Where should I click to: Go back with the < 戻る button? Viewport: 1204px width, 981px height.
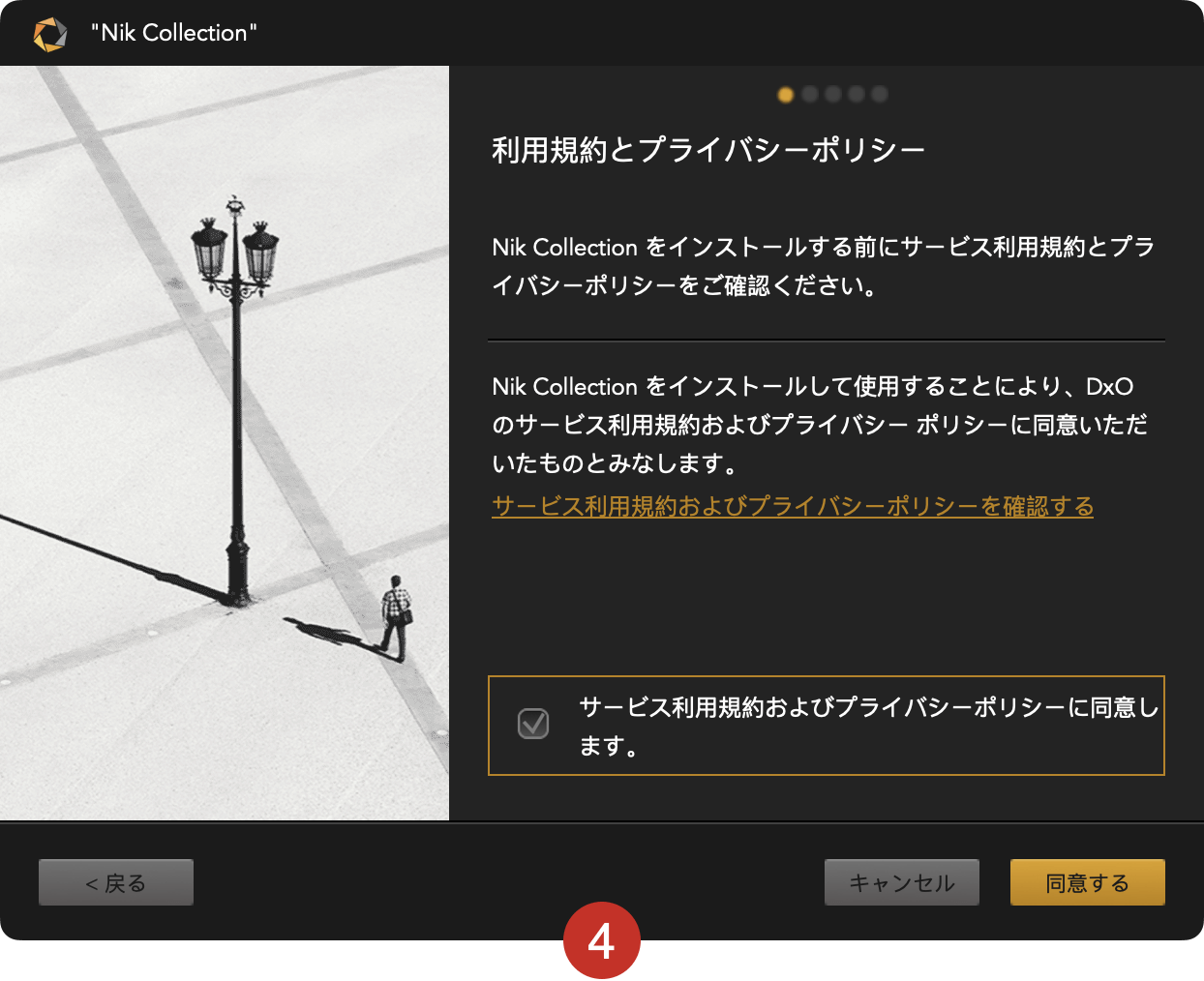pyautogui.click(x=116, y=882)
